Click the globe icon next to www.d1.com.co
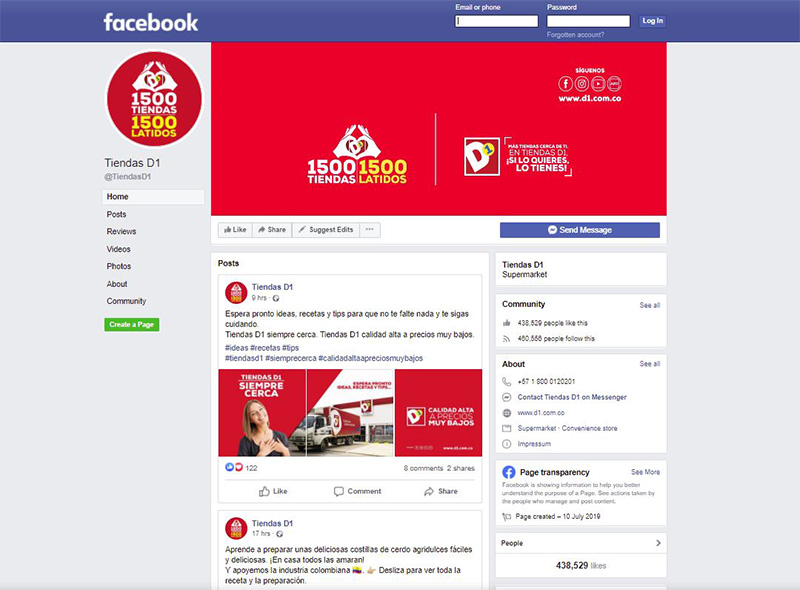 [x=507, y=413]
